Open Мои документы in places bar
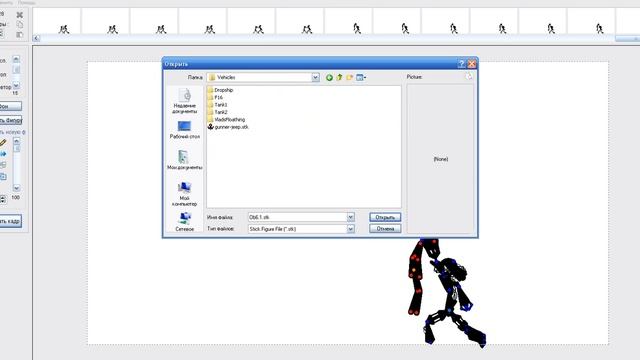The width and height of the screenshot is (640, 360). click(184, 160)
